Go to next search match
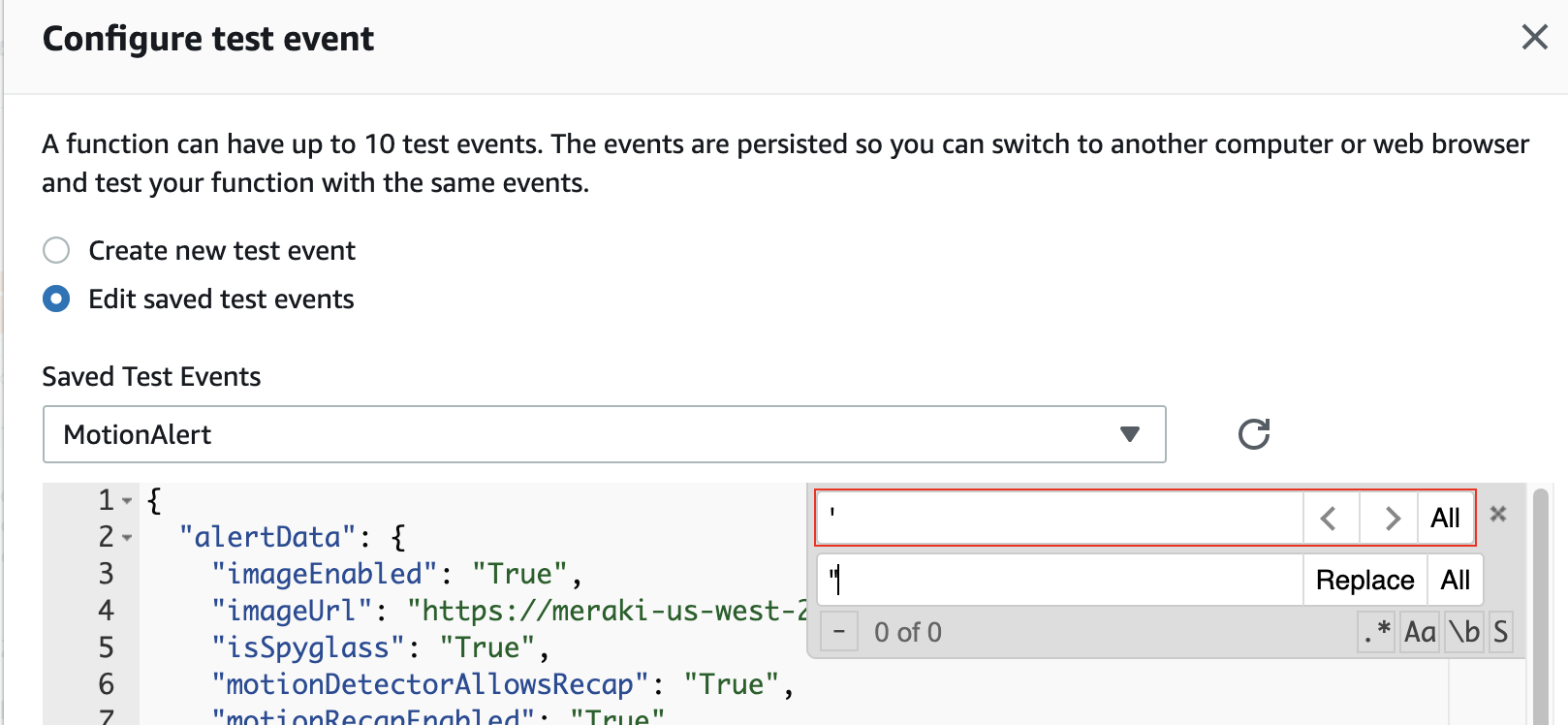 1391,519
